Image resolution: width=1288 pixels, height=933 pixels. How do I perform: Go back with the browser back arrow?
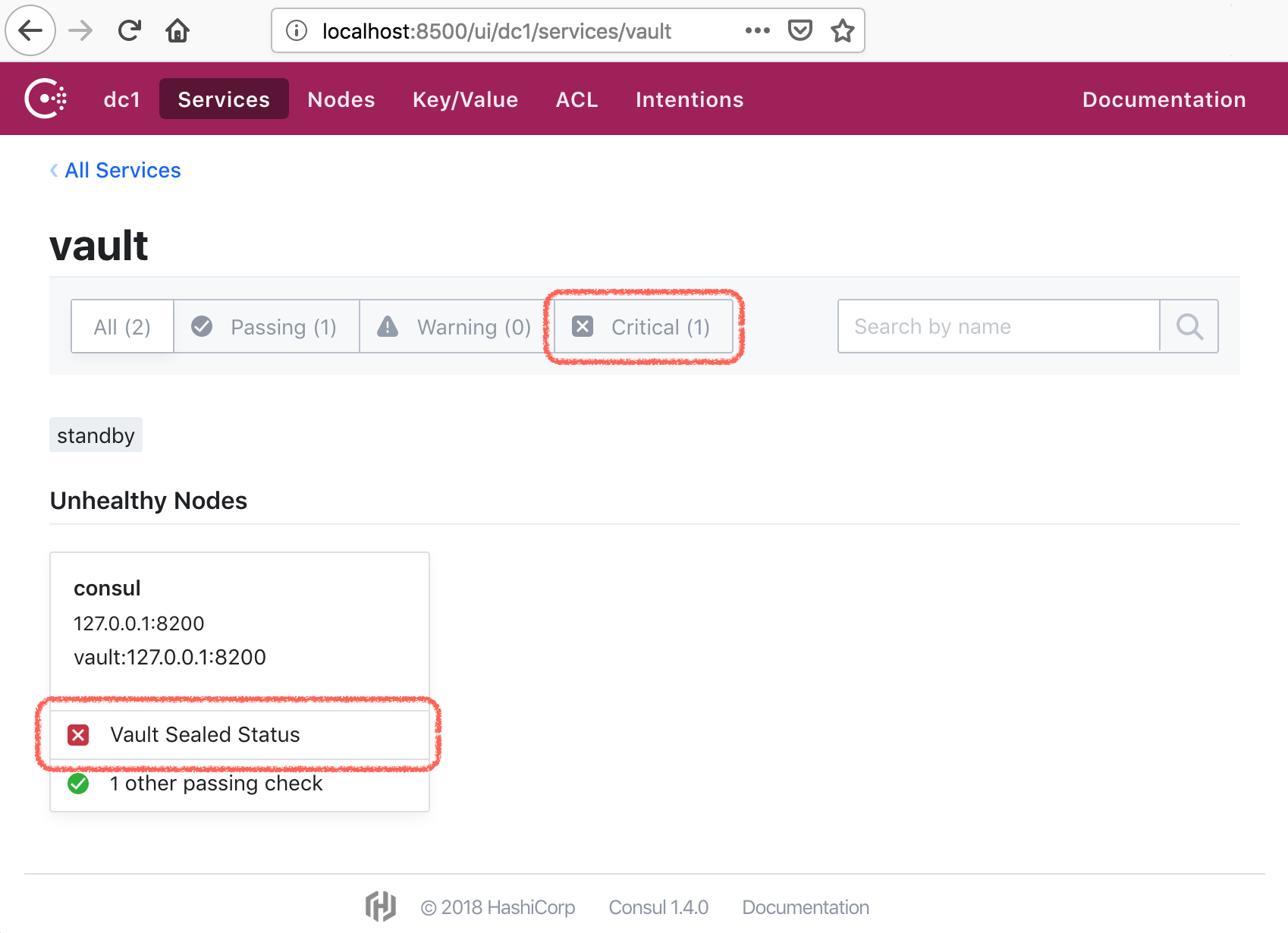(30, 30)
